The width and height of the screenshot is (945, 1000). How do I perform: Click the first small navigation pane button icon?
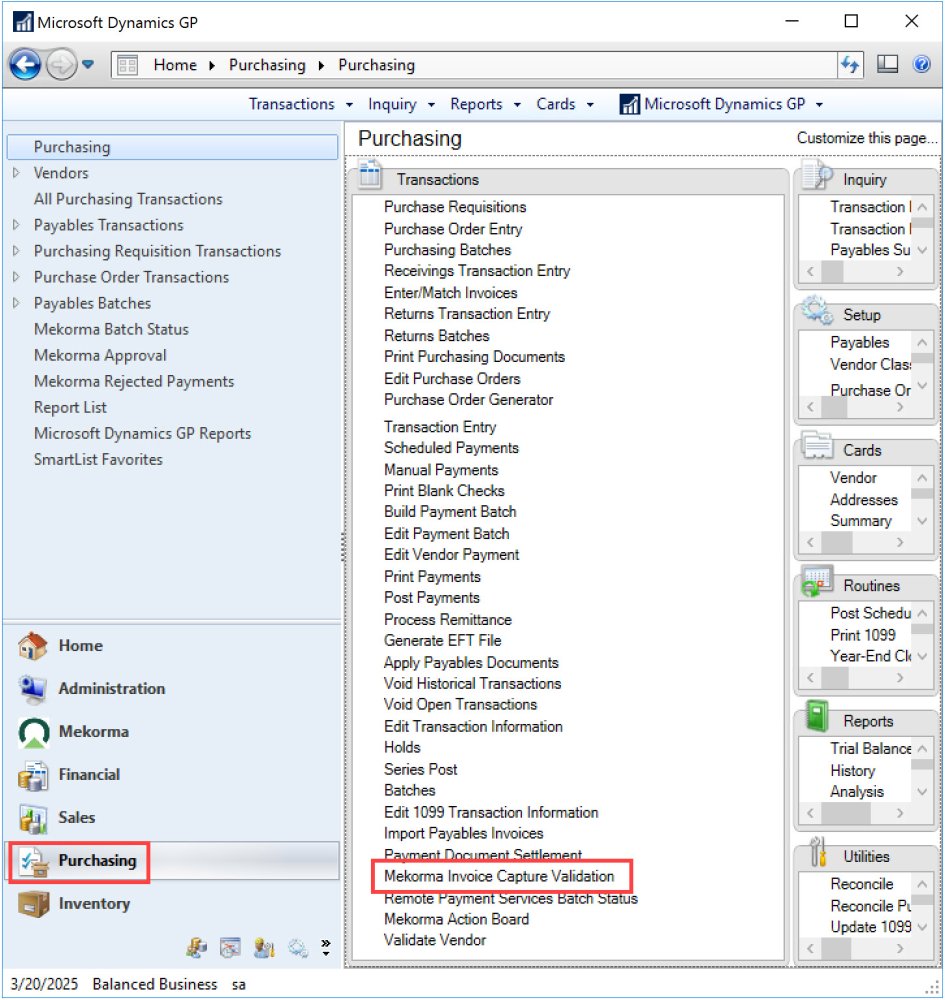196,948
